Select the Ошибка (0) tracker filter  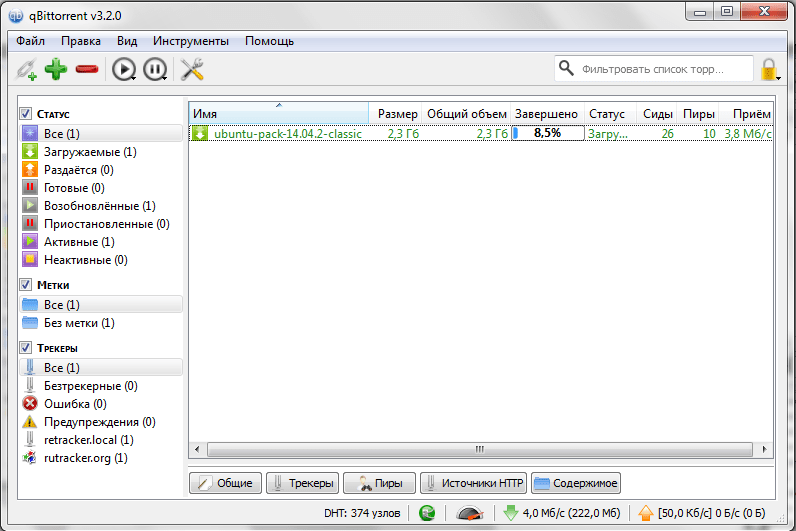click(102, 404)
